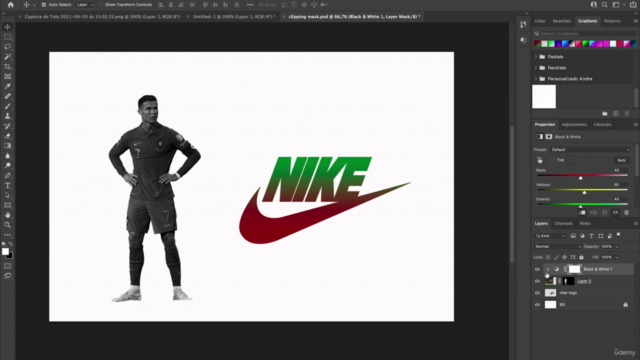Select the Blur tool
The height and width of the screenshot is (360, 640).
pyautogui.click(x=7, y=156)
